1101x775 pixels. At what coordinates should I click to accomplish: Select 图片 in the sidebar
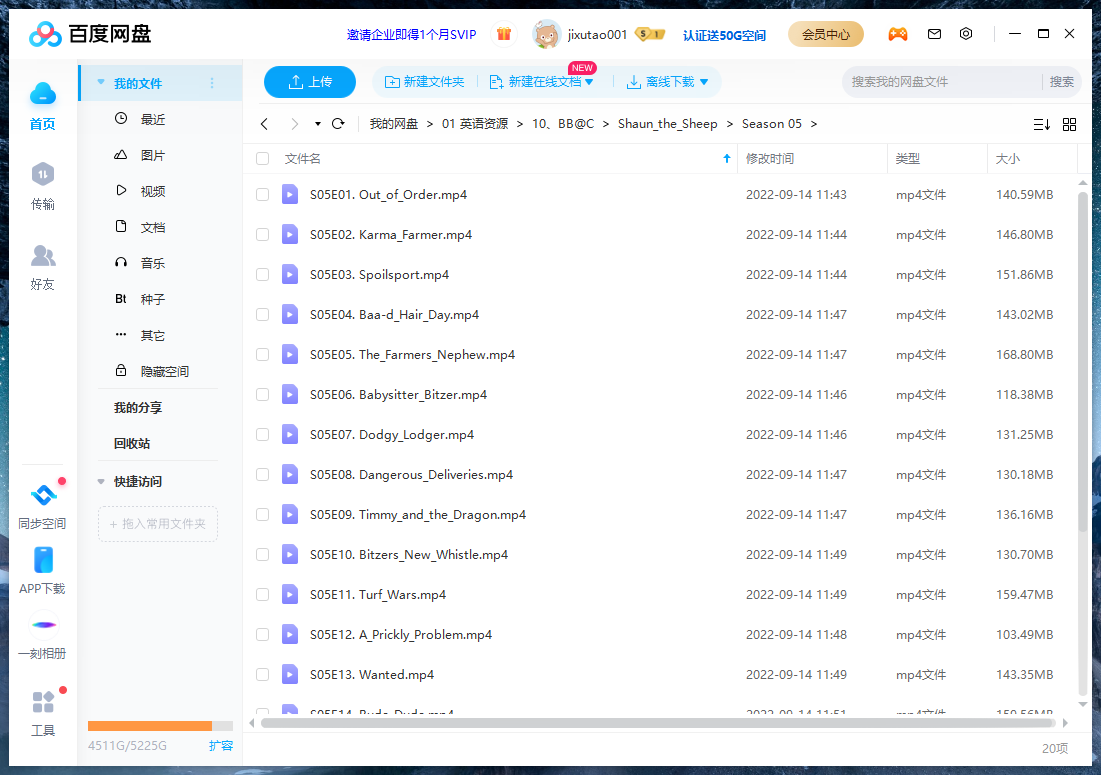click(x=160, y=155)
